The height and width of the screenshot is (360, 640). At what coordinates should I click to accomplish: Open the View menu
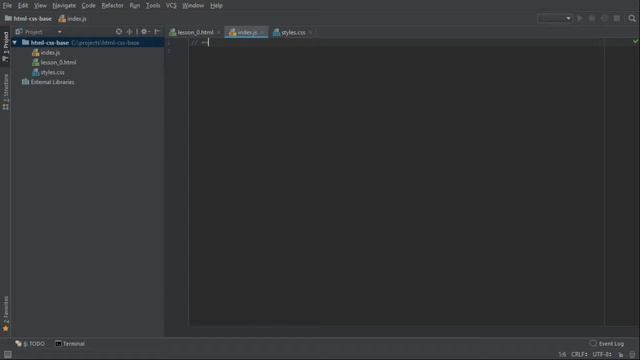tap(40, 6)
